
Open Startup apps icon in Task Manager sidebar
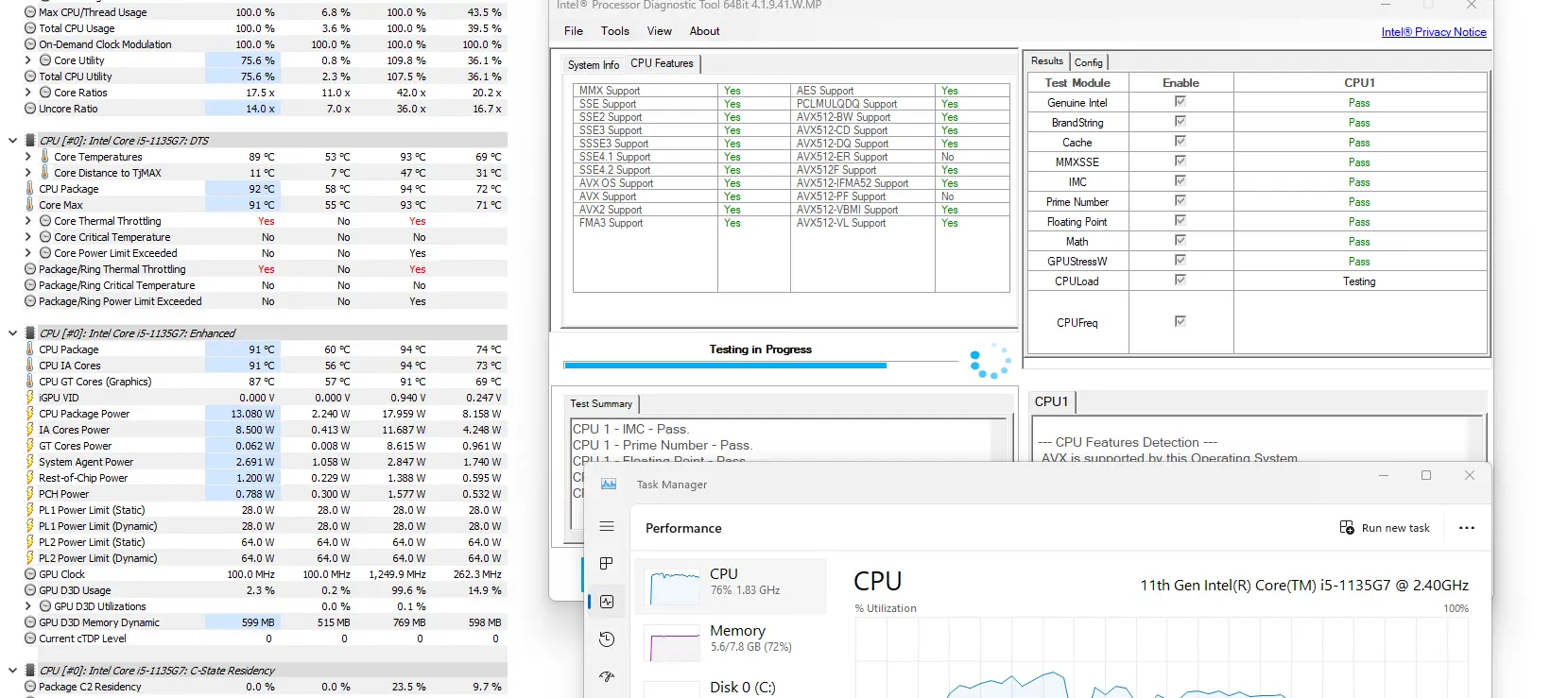(607, 676)
